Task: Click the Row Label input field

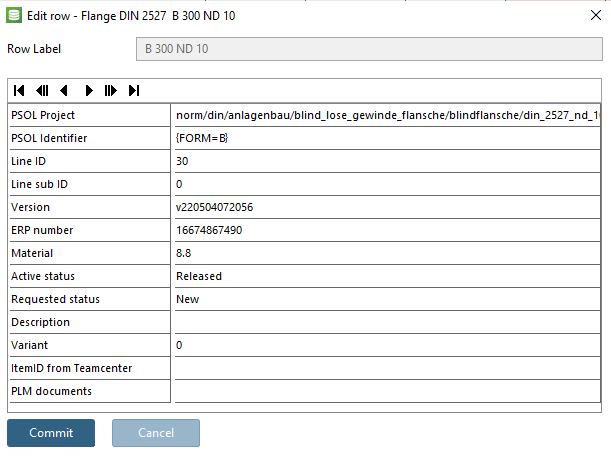Action: 369,49
